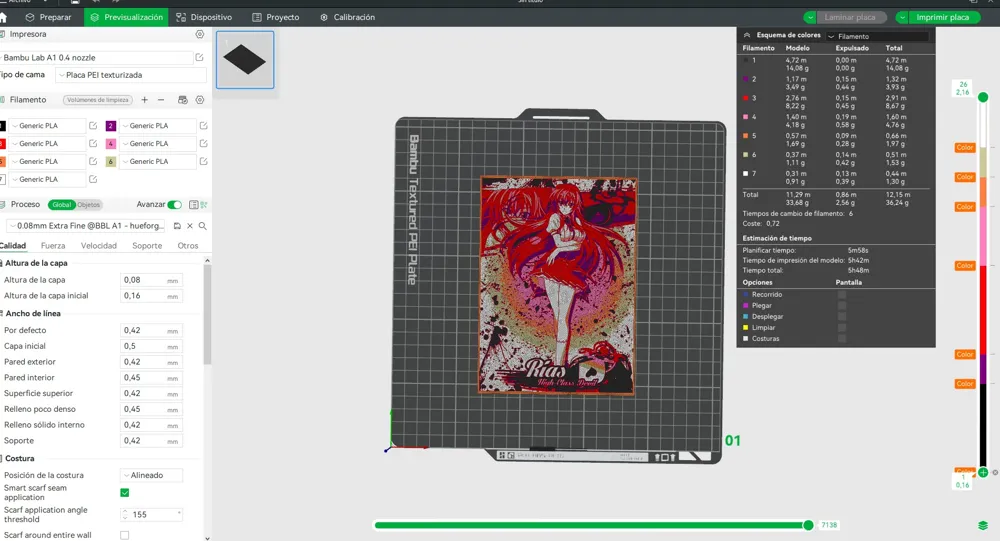Open Placa PEI texturizada bed type dropdown

(131, 75)
